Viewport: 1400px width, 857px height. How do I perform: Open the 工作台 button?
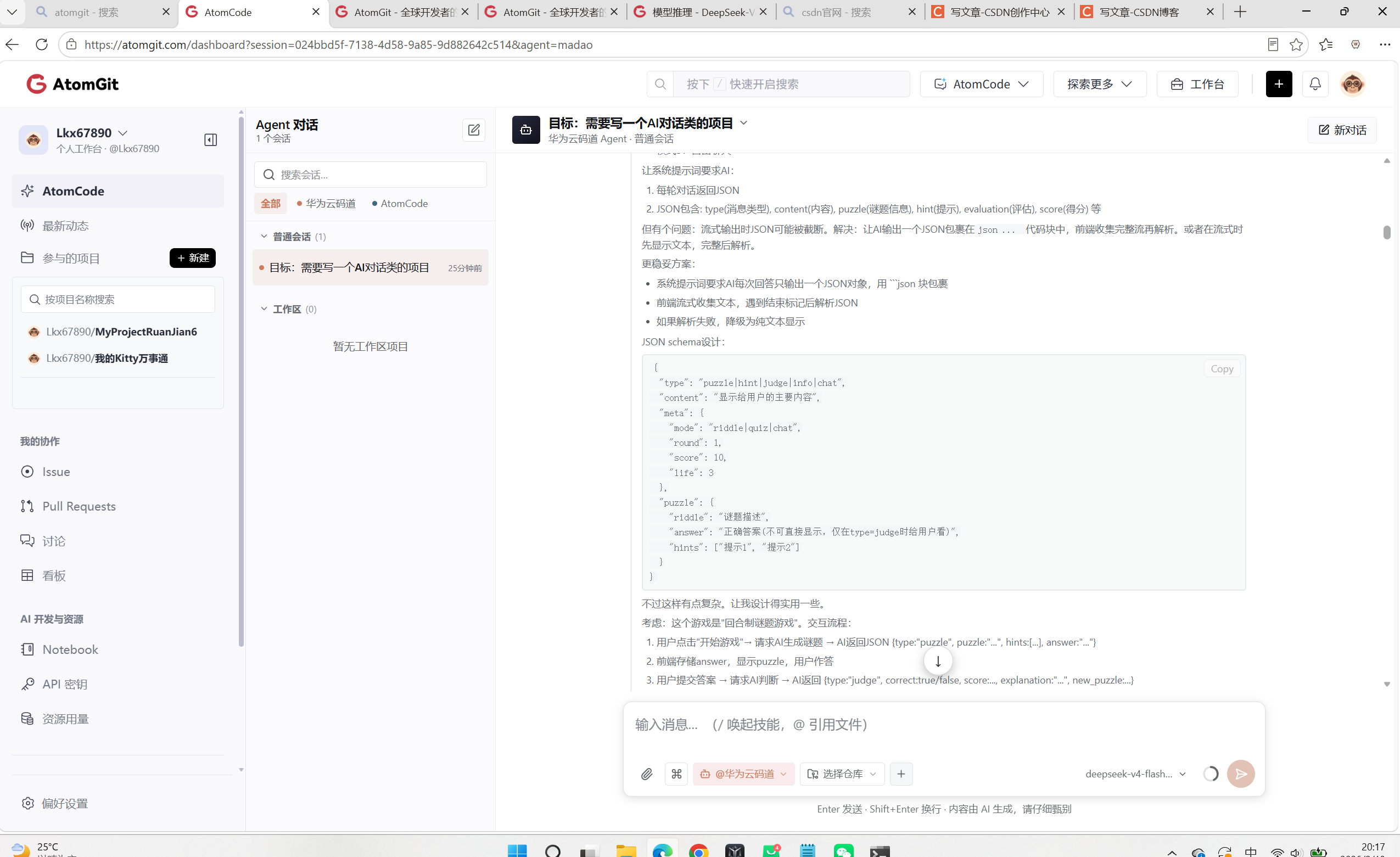[1197, 84]
